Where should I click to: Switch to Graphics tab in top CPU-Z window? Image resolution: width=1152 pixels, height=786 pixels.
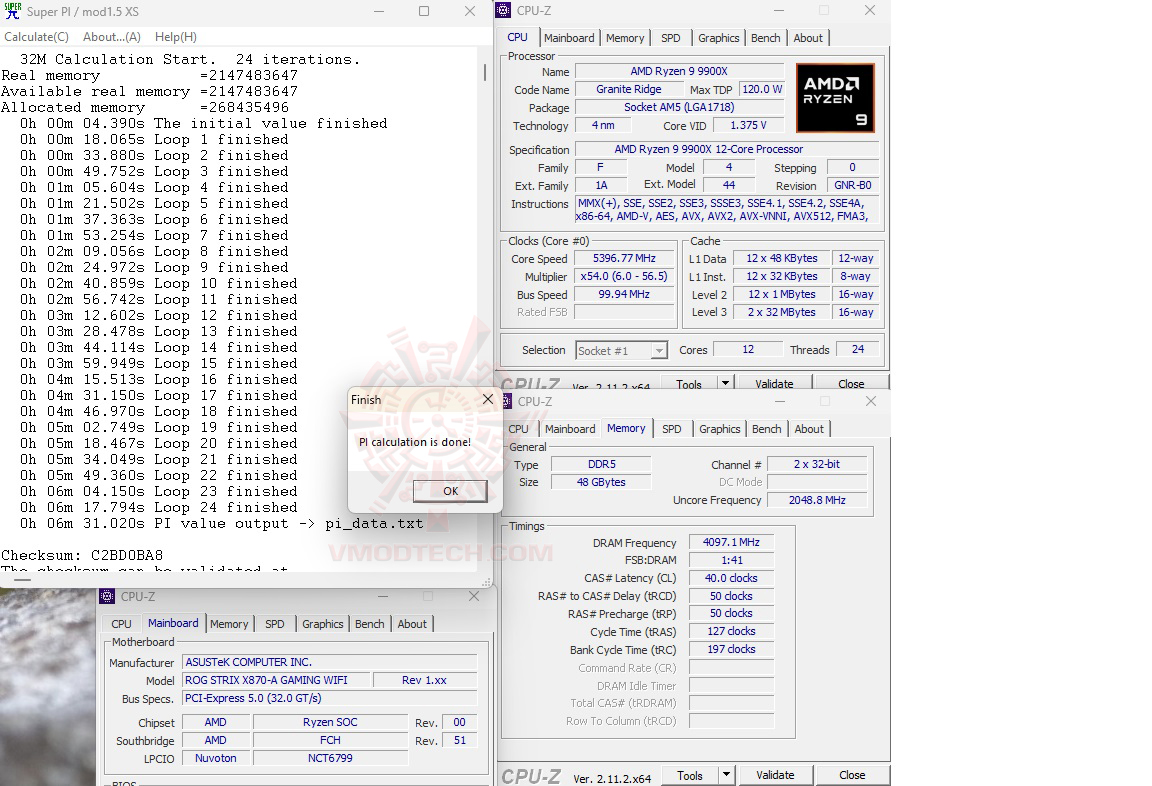pos(719,38)
